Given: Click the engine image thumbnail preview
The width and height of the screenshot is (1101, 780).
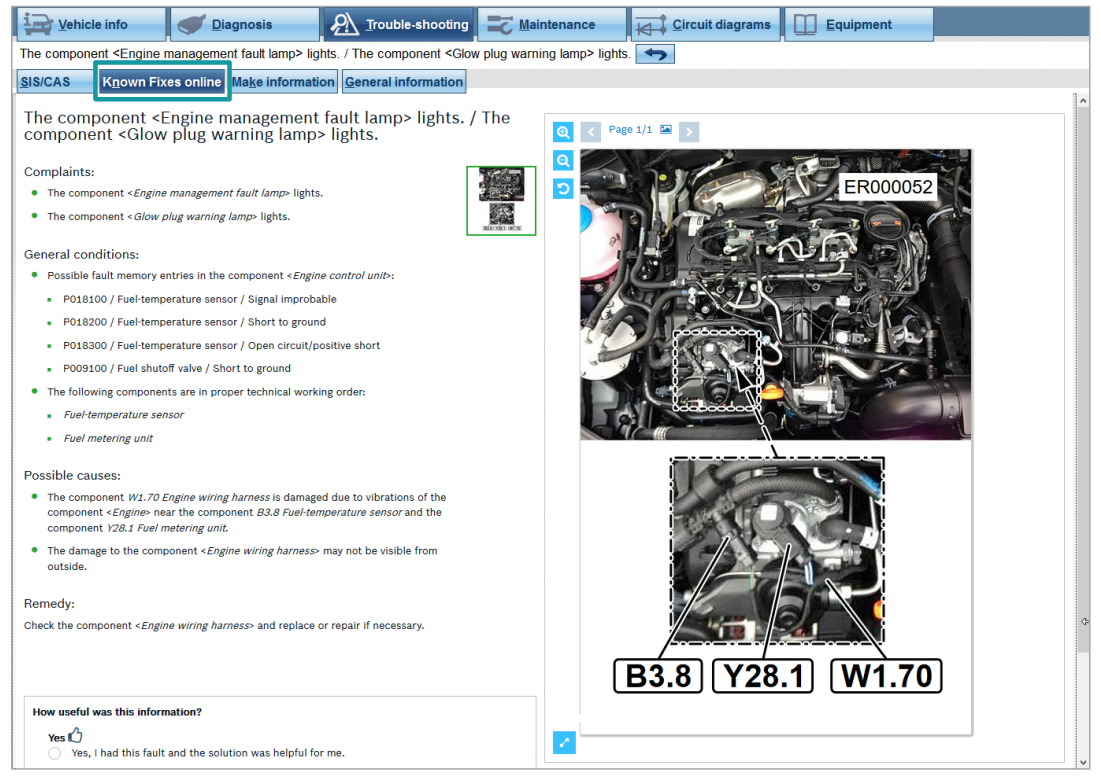Looking at the screenshot, I should pyautogui.click(x=501, y=200).
